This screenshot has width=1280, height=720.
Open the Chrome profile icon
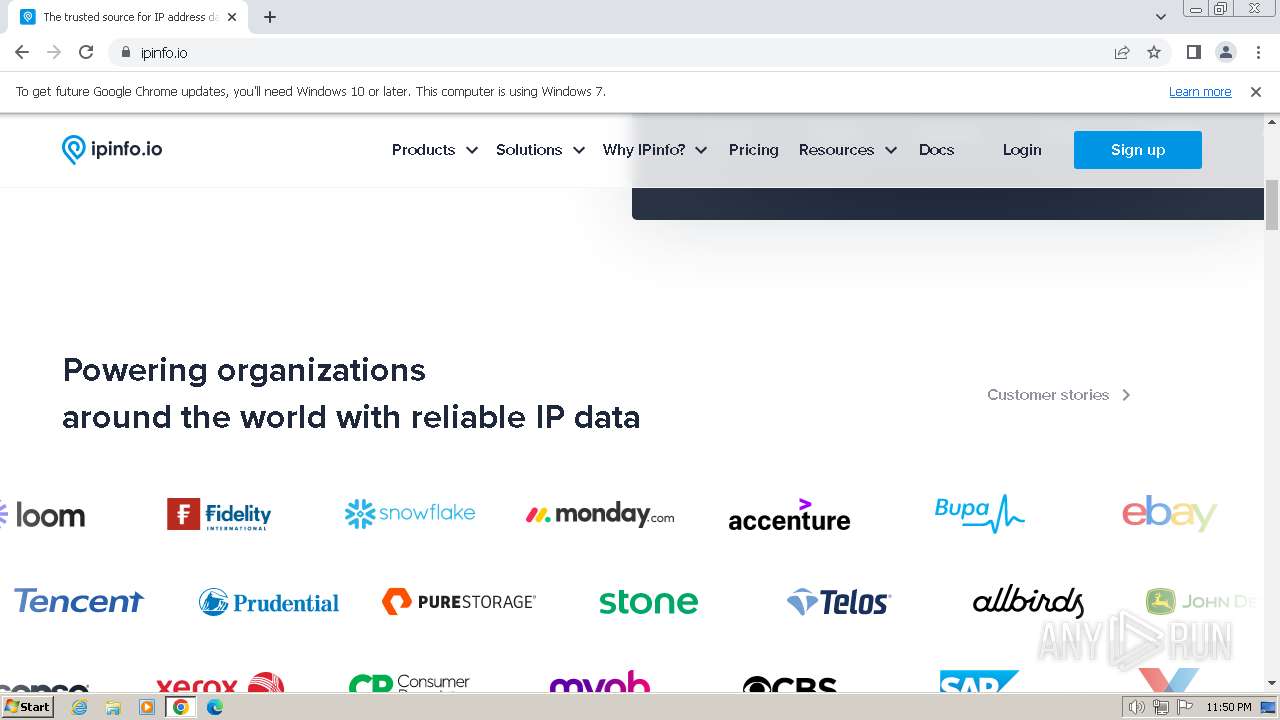click(x=1225, y=52)
